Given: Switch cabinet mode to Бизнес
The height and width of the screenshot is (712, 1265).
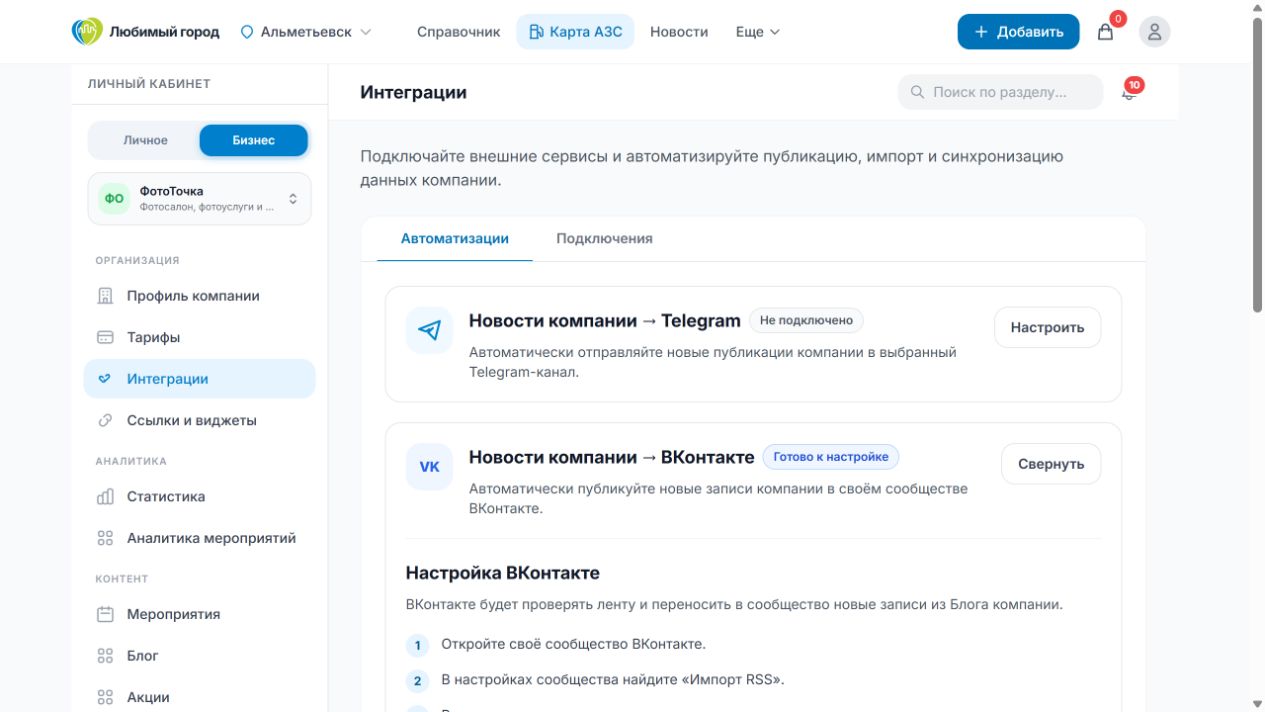Looking at the screenshot, I should 253,140.
